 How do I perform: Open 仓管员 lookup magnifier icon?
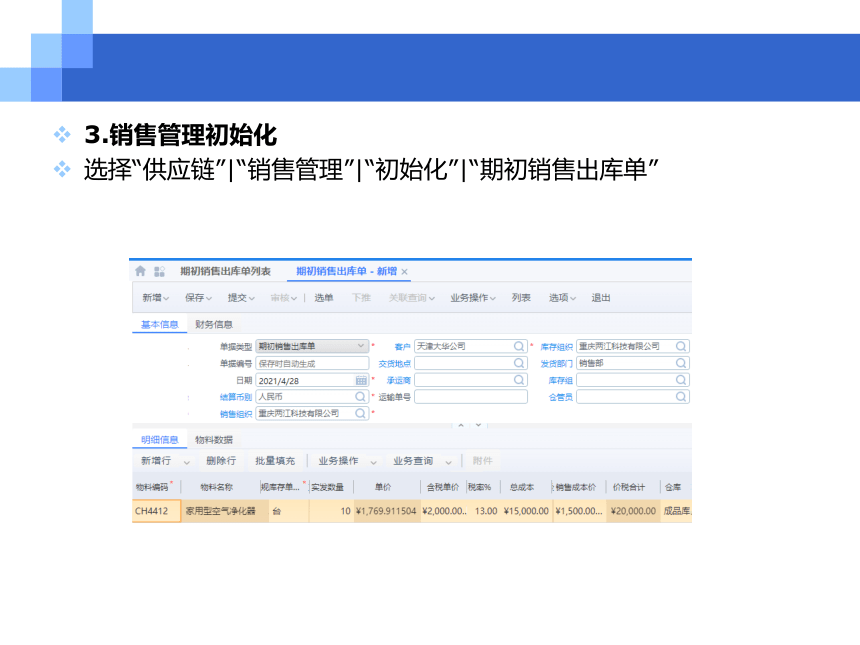[x=681, y=396]
